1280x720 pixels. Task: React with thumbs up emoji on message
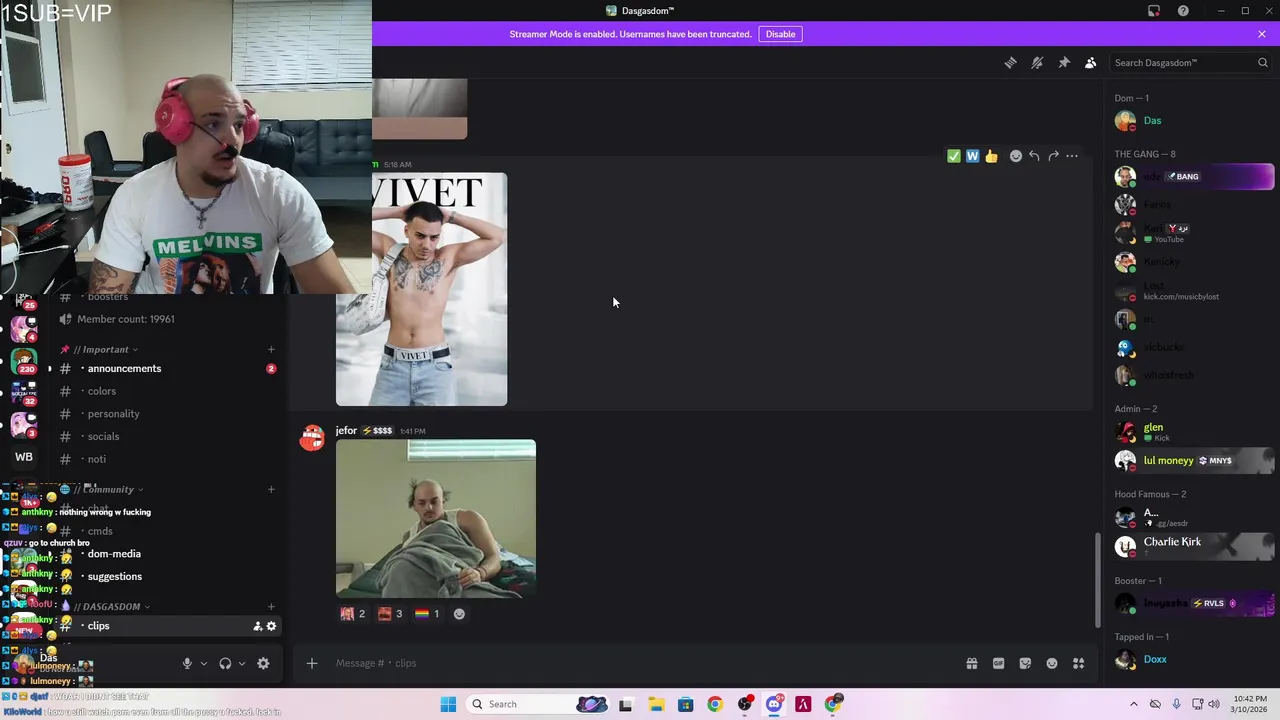tap(991, 156)
